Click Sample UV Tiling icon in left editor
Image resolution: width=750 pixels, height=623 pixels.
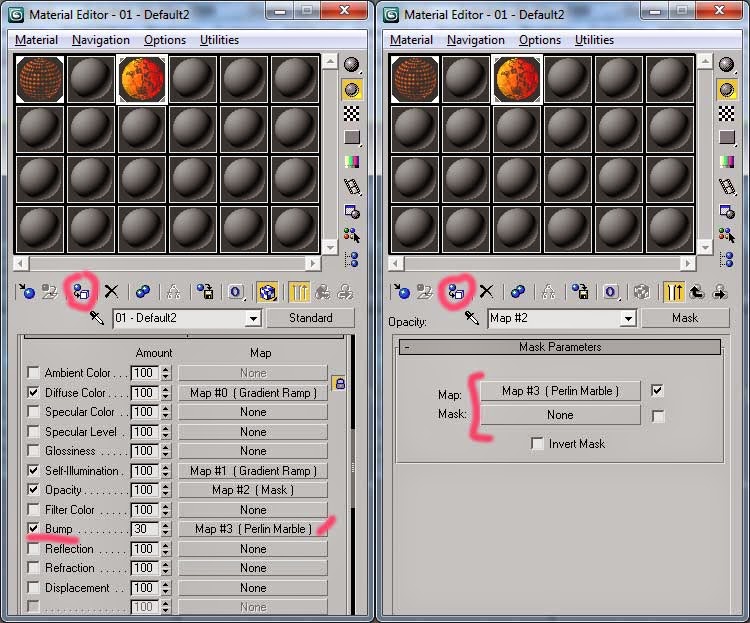click(x=352, y=138)
